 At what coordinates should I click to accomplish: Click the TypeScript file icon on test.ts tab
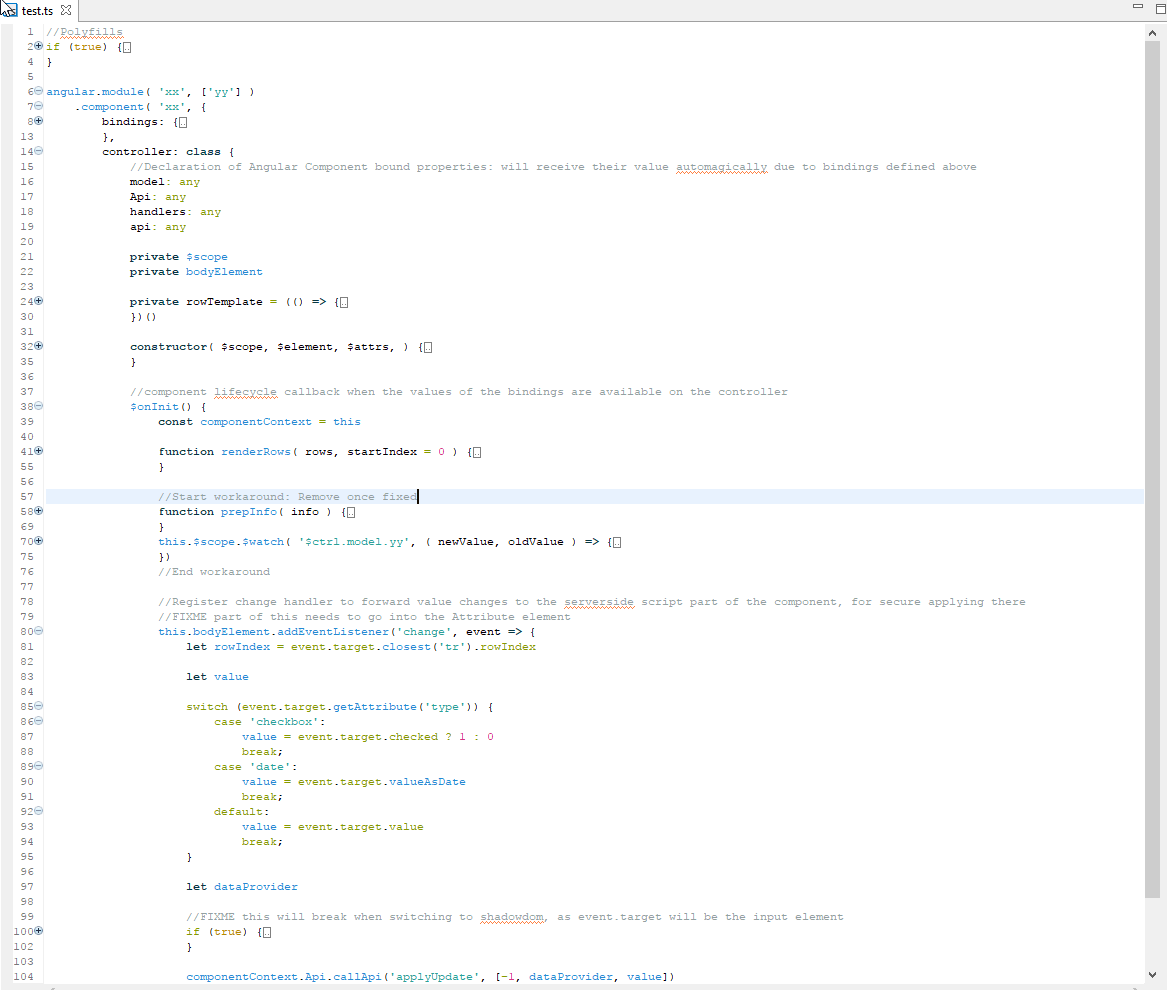click(9, 10)
